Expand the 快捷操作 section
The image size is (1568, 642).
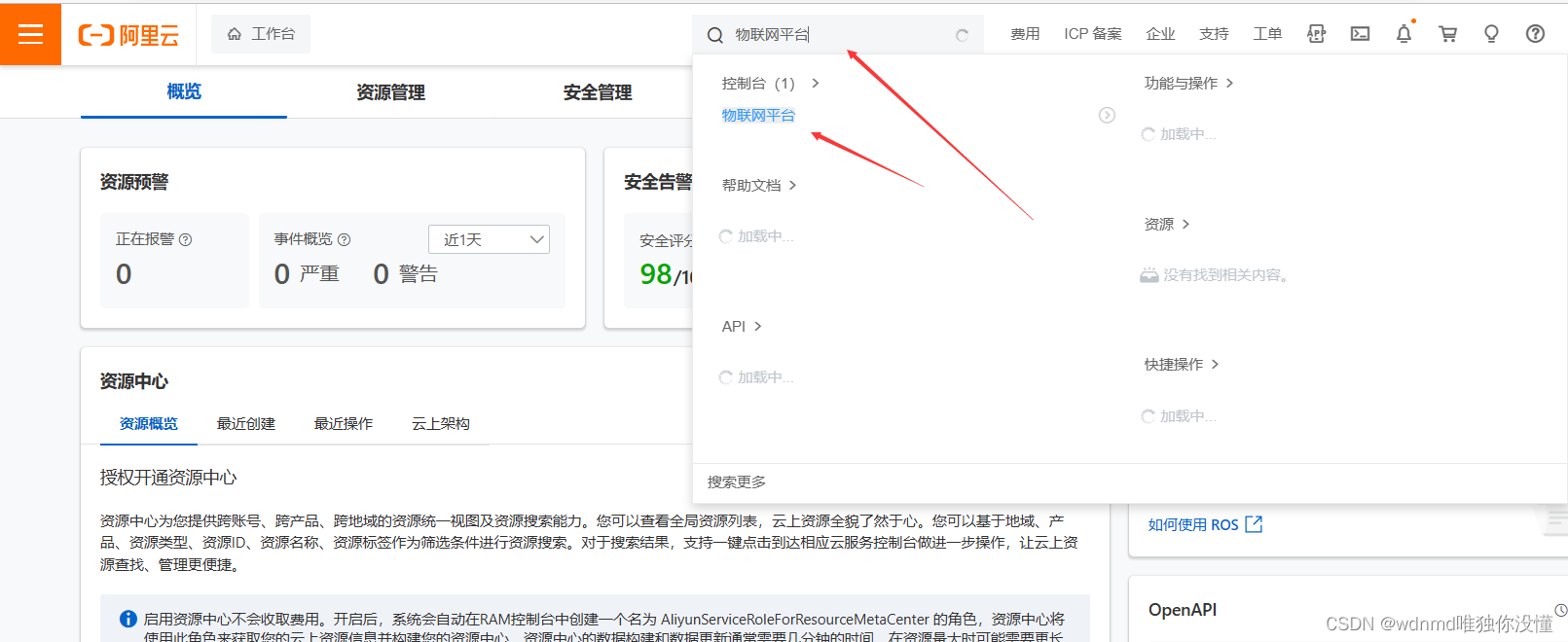[x=1182, y=365]
